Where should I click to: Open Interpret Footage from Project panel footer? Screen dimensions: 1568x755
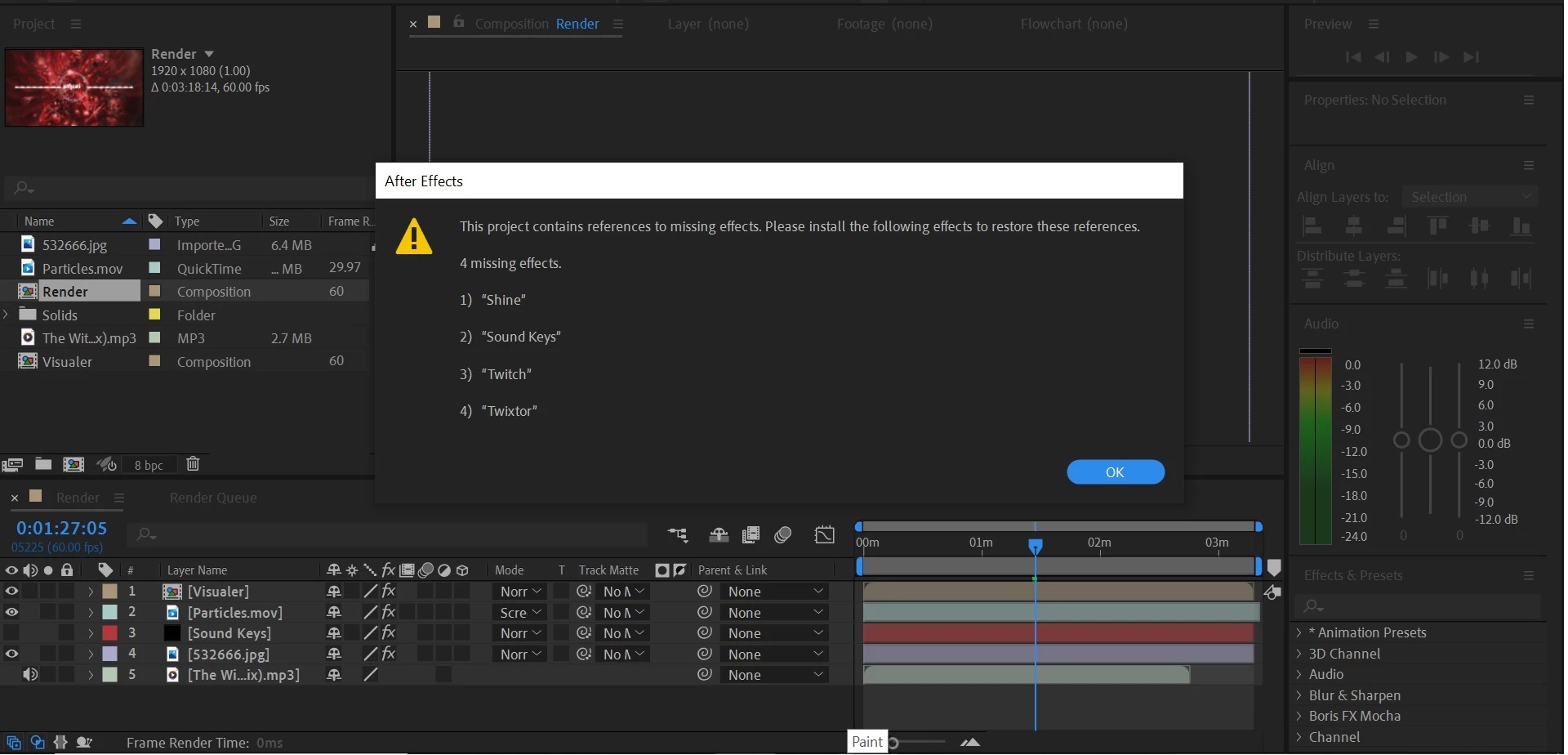12,465
